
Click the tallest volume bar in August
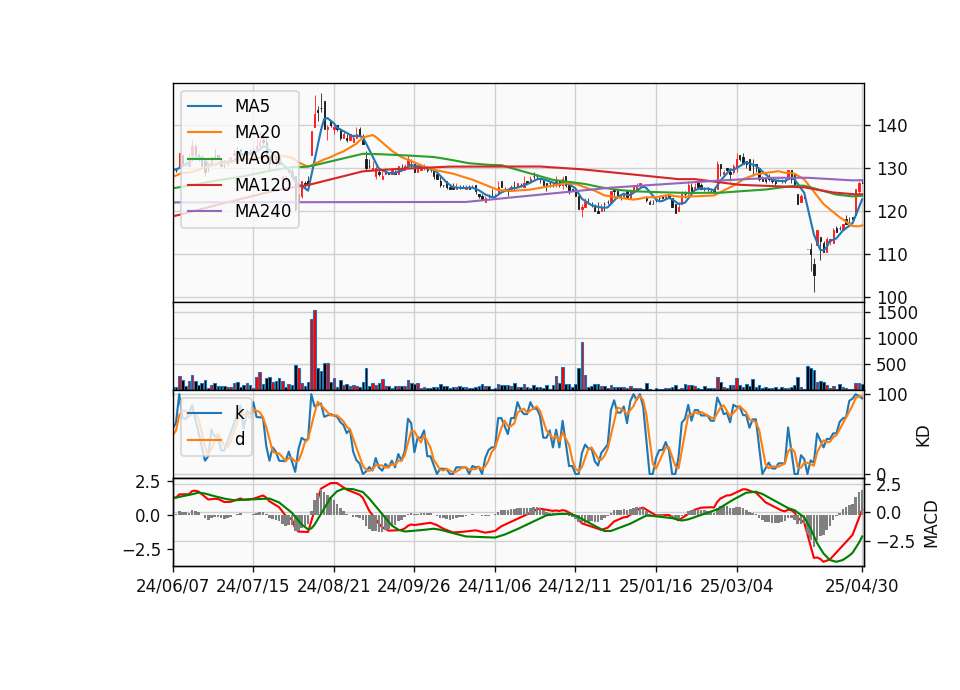pos(315,350)
